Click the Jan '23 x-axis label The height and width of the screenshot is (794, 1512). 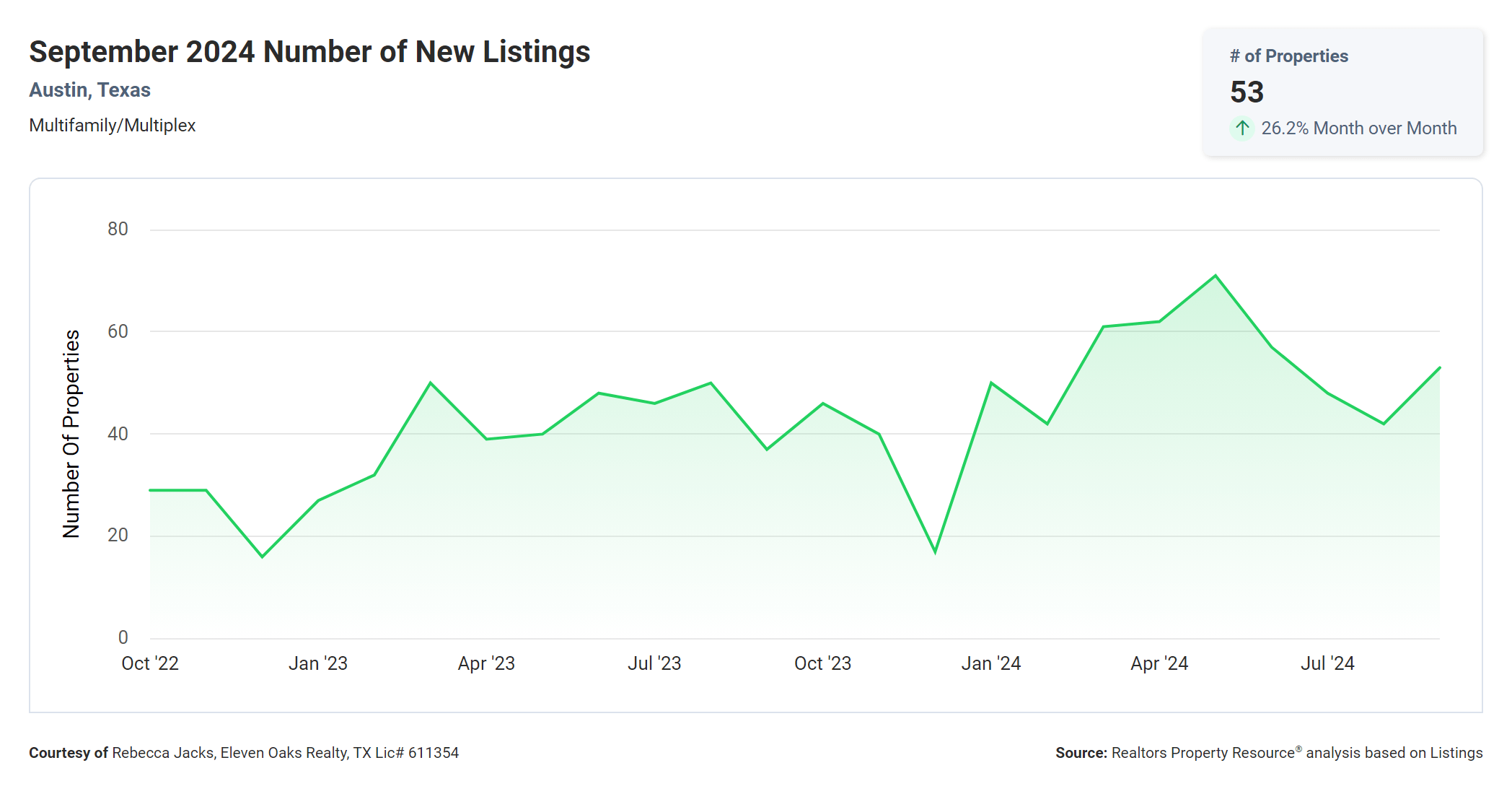pyautogui.click(x=318, y=663)
